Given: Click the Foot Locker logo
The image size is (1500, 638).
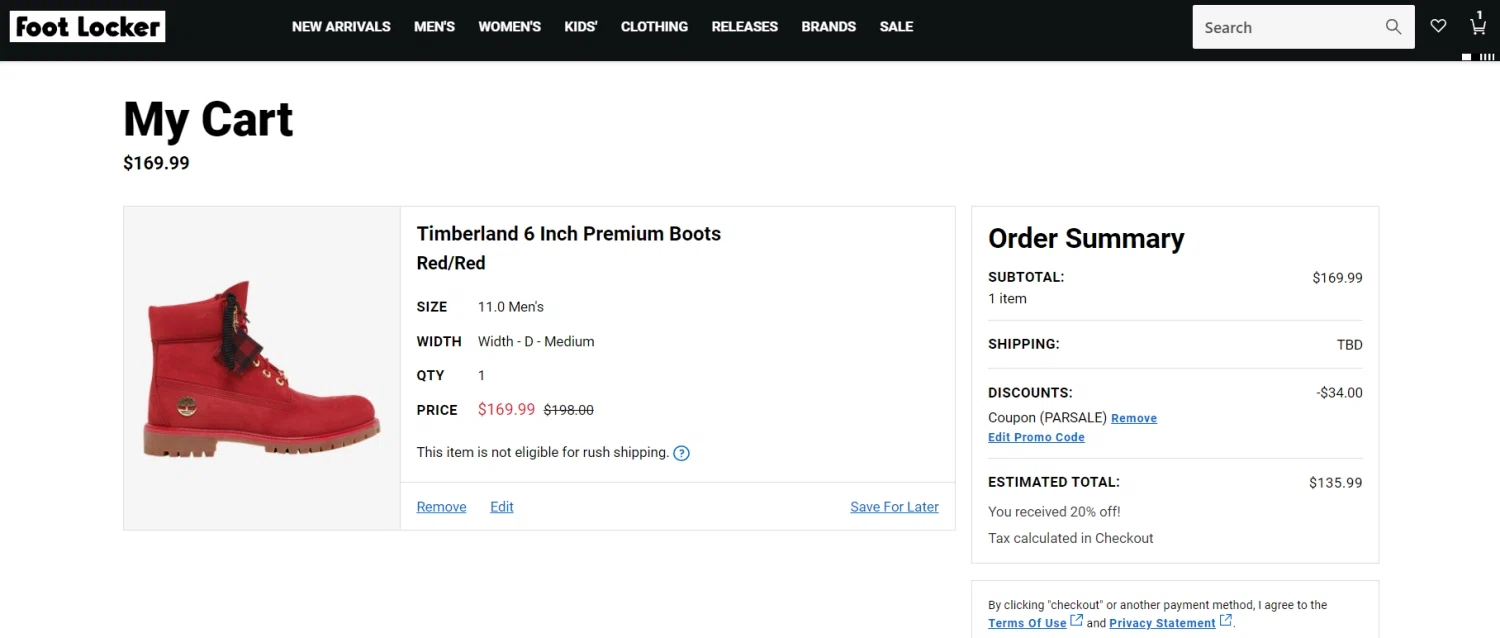Looking at the screenshot, I should (x=88, y=27).
